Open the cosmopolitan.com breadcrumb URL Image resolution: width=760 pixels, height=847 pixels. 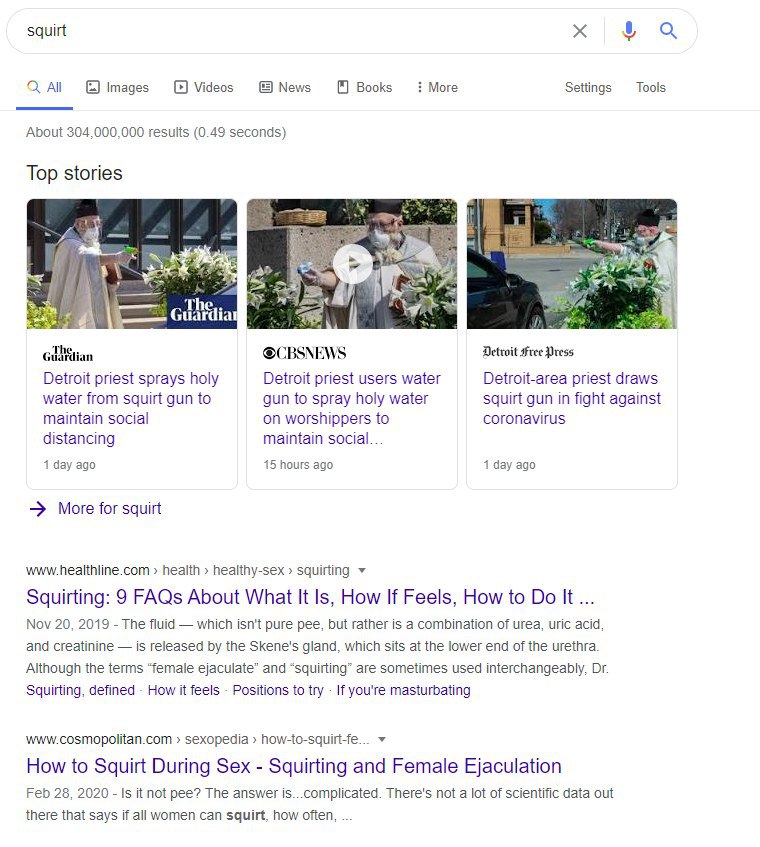198,740
